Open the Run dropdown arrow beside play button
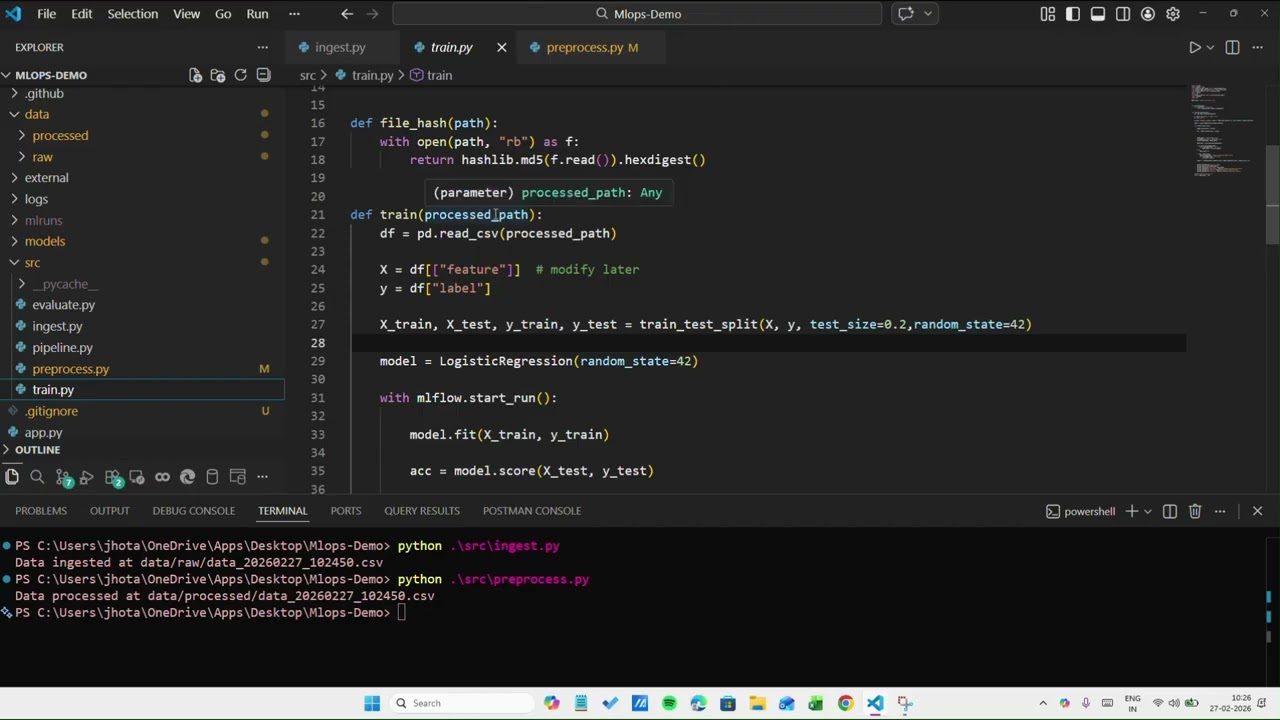This screenshot has height=720, width=1280. click(x=1209, y=47)
